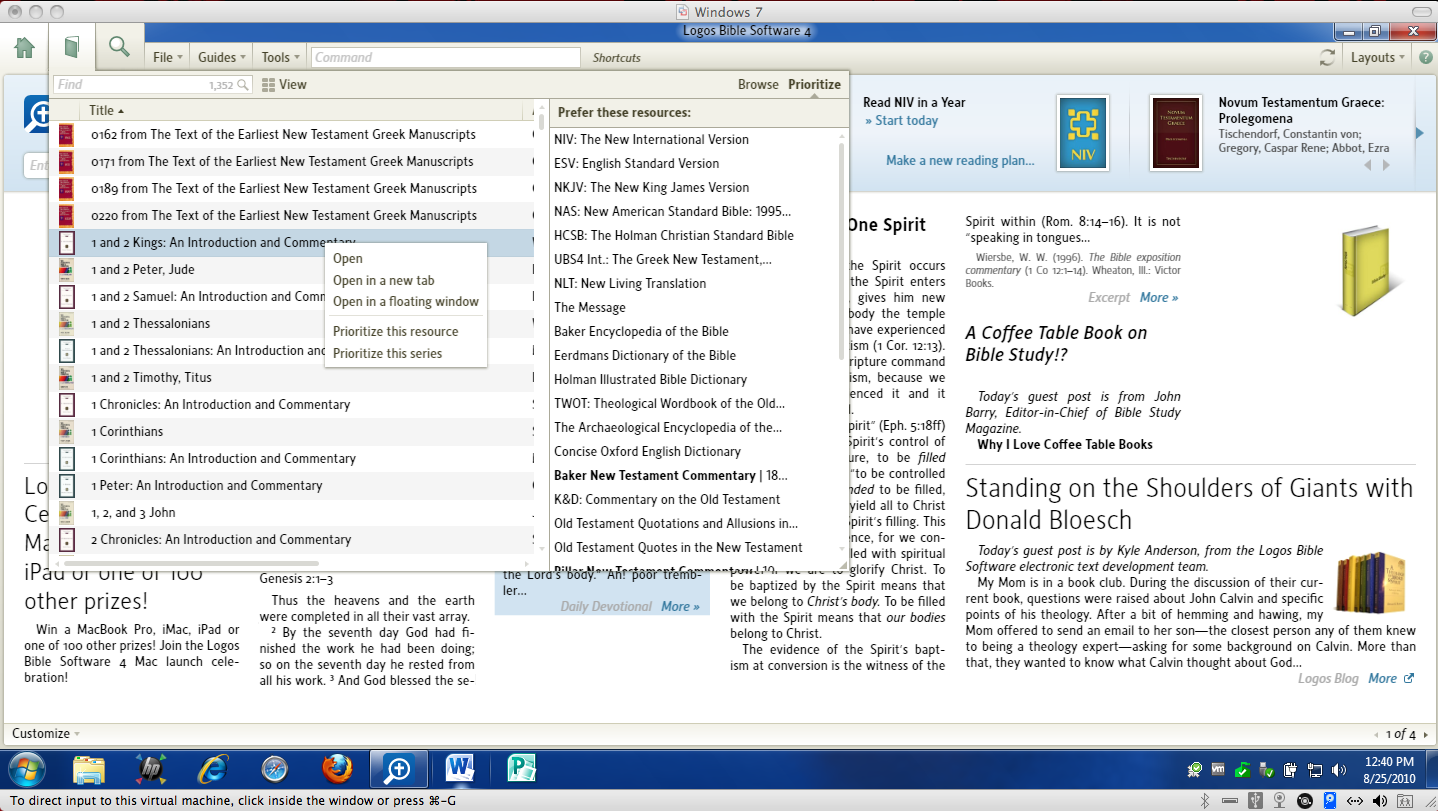
Task: Click Why I Love Coffee Table Books
Action: [x=1065, y=445]
